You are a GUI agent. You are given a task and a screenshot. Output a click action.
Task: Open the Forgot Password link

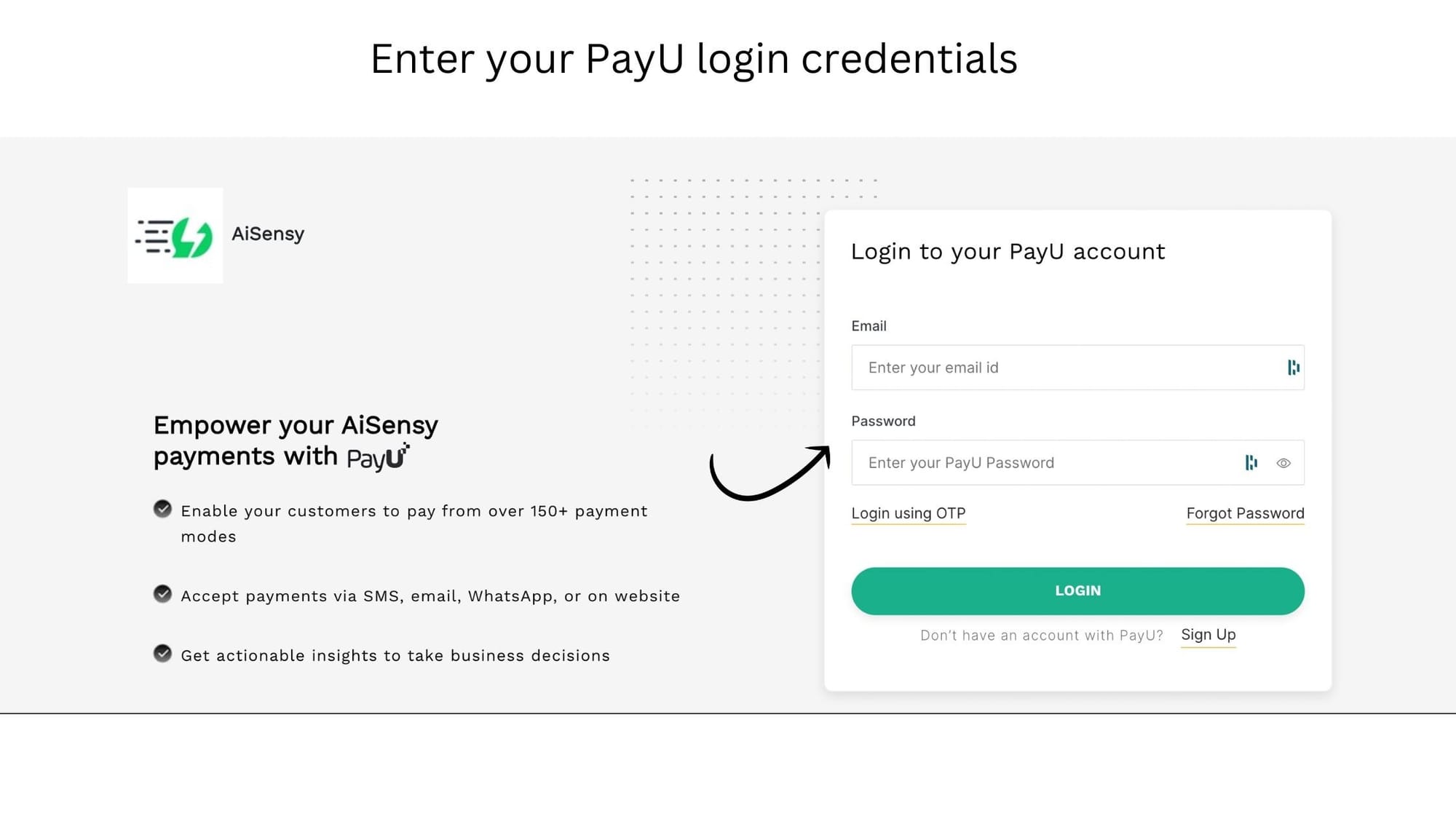[1245, 513]
